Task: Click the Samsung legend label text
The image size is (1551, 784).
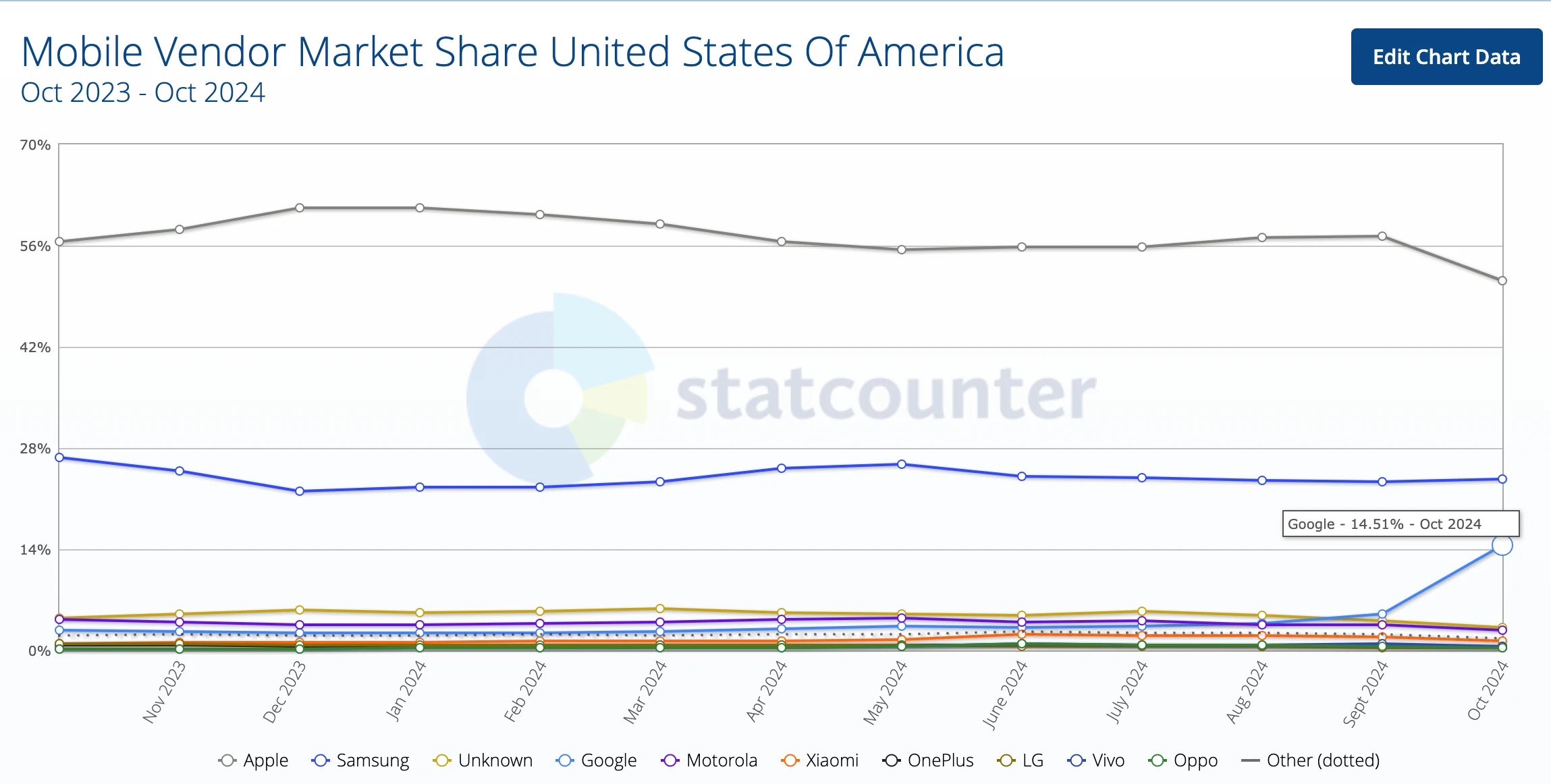Action: tap(372, 760)
